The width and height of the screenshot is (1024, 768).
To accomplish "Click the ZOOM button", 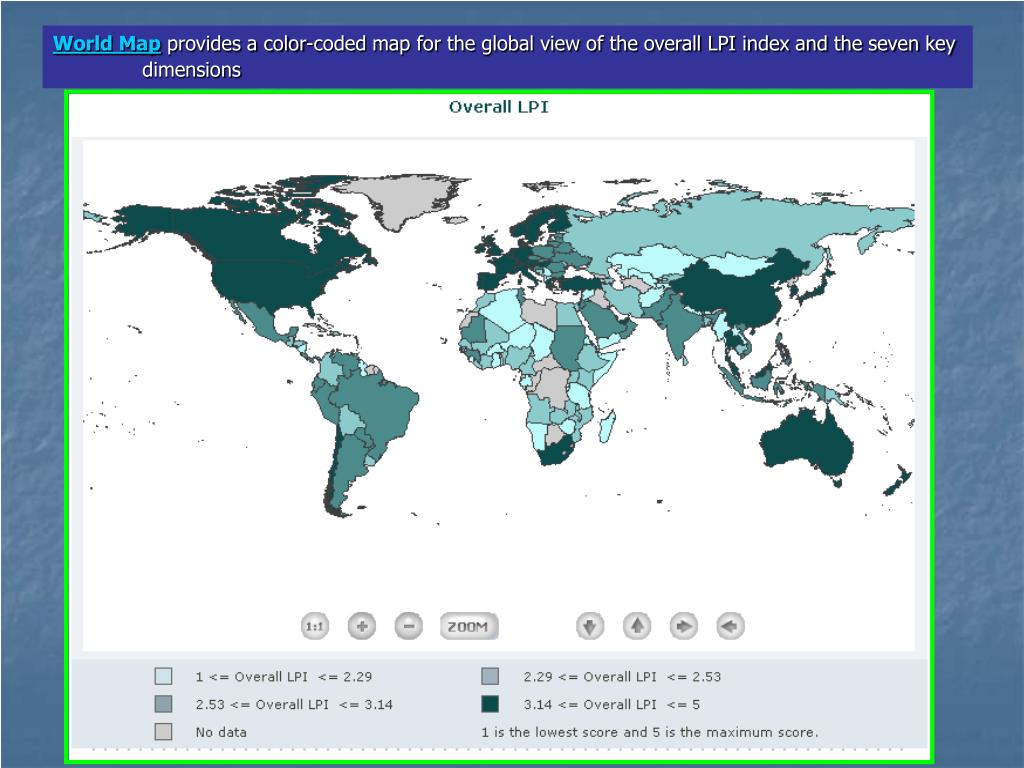I will pos(468,626).
